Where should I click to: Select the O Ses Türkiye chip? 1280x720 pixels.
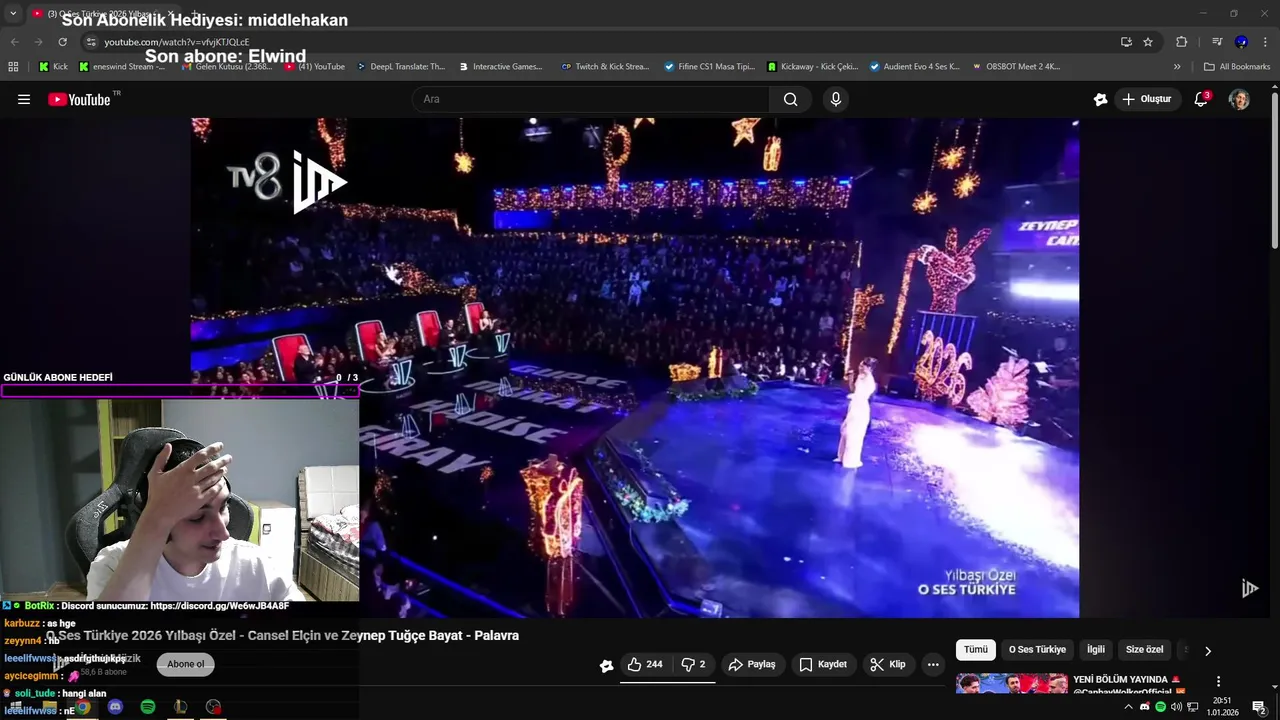pos(1037,650)
